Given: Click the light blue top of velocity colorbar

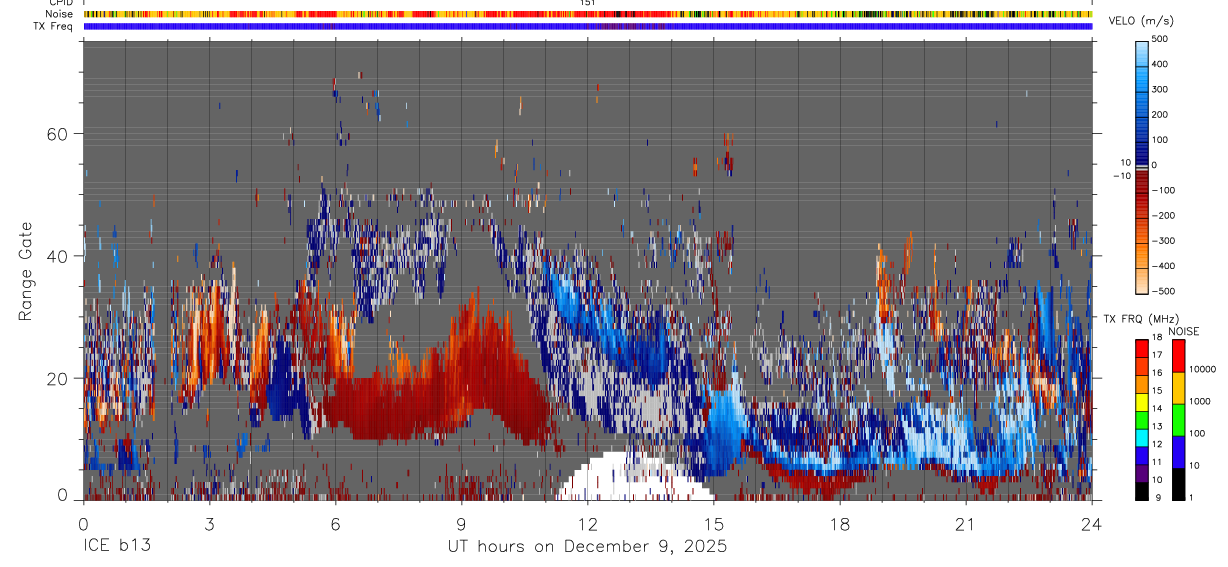Looking at the screenshot, I should [1143, 55].
